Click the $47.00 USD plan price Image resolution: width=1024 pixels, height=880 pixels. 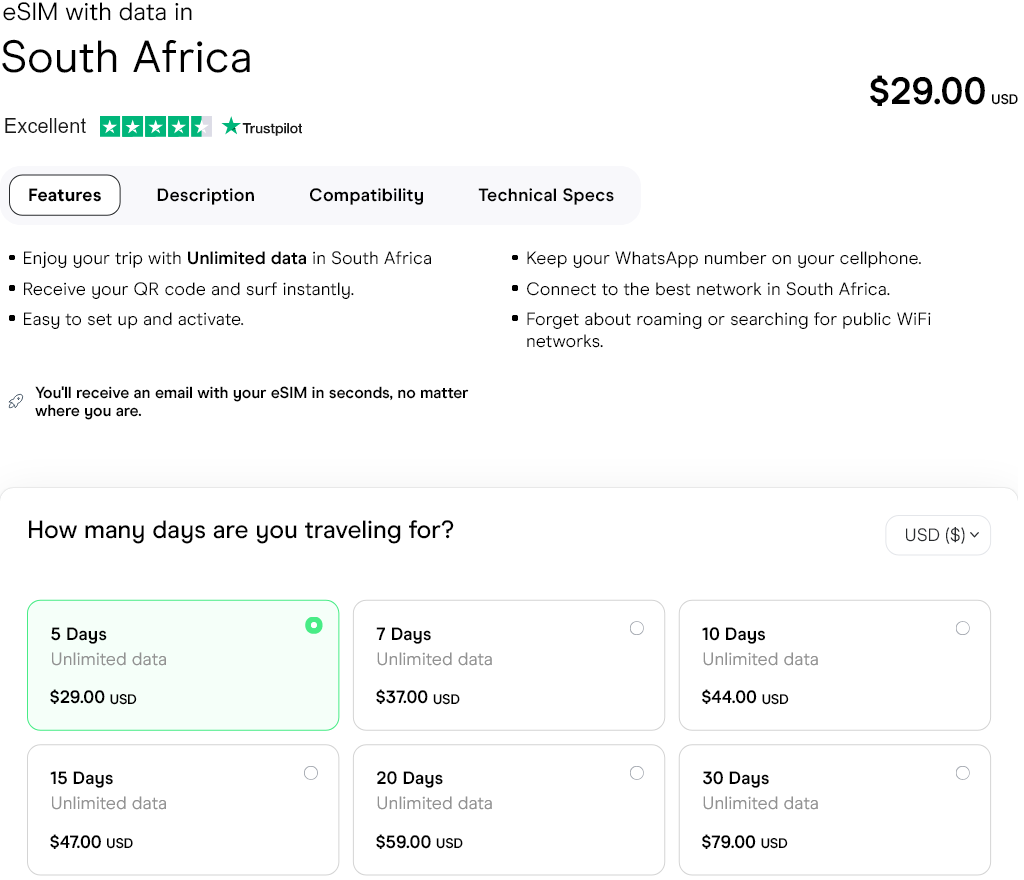click(x=91, y=842)
